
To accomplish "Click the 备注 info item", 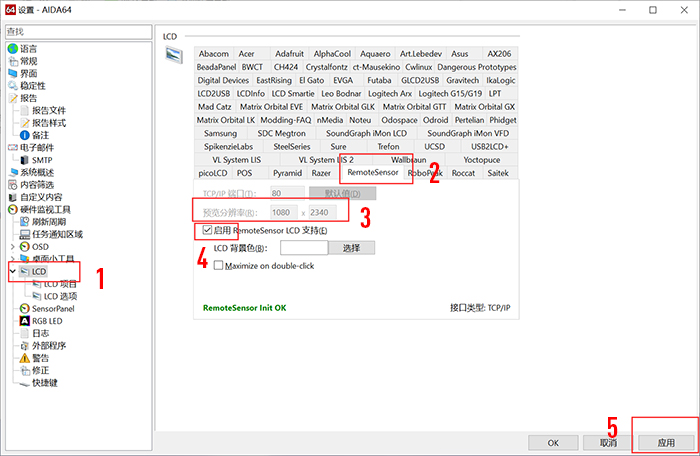I will (40, 135).
